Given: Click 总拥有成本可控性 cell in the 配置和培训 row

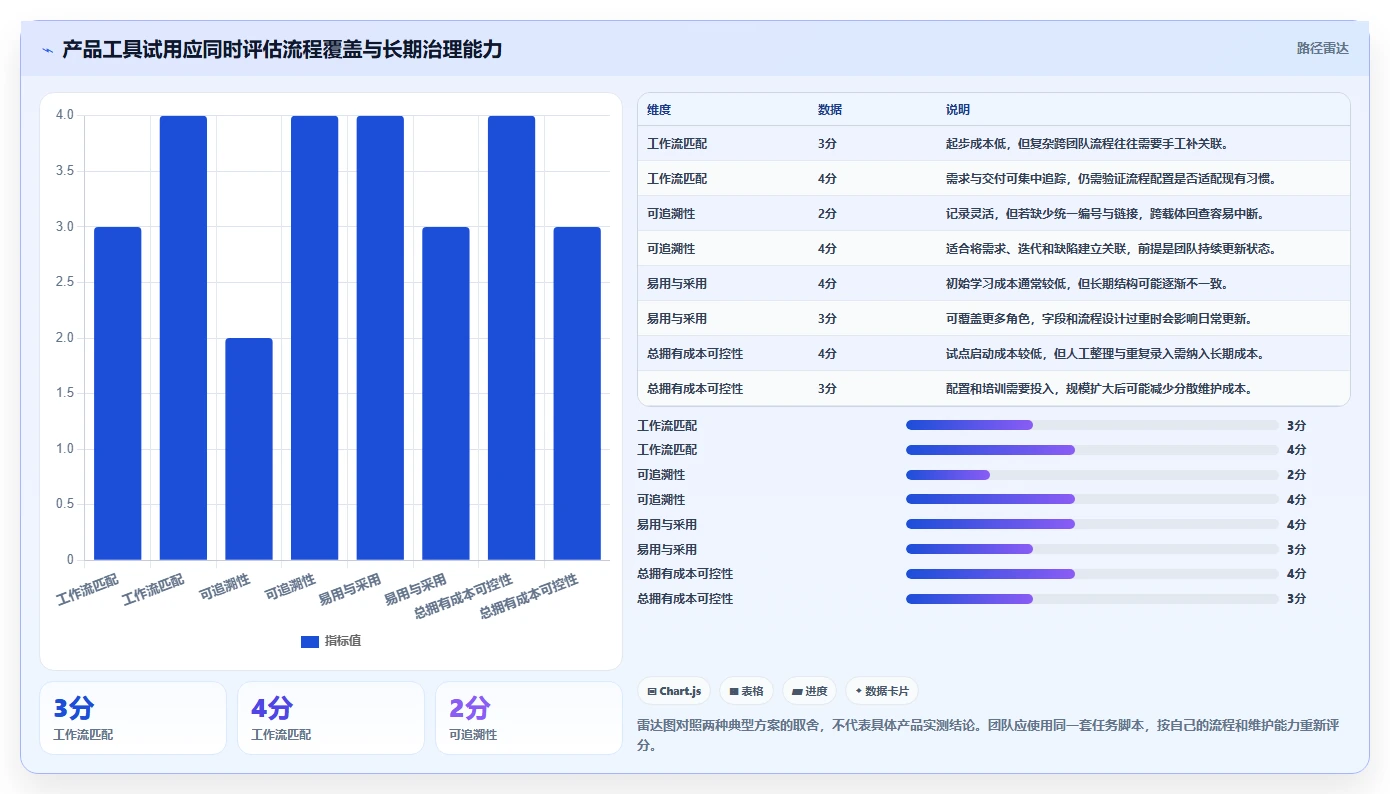Looking at the screenshot, I should pos(695,389).
